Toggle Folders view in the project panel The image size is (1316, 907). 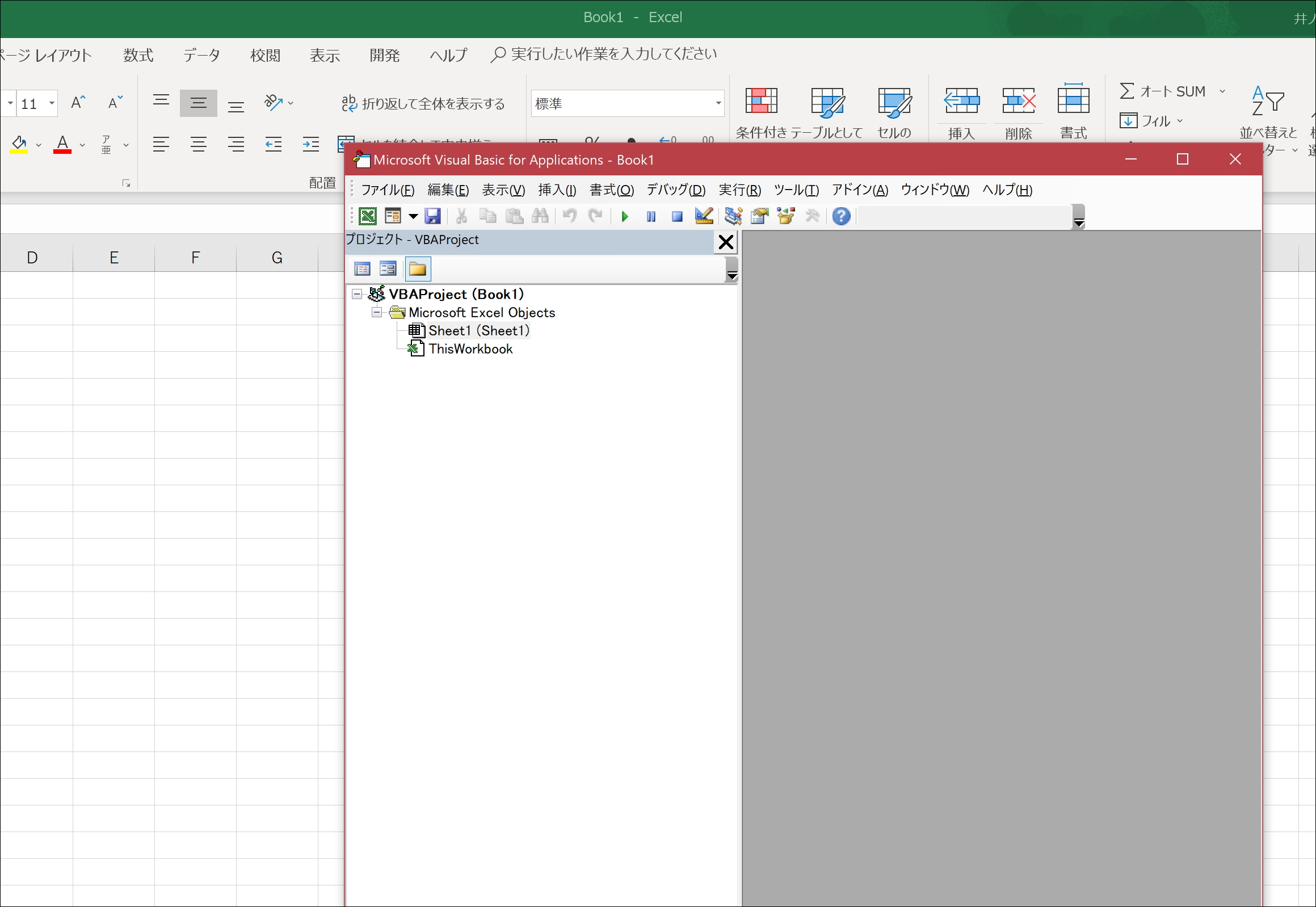pyautogui.click(x=418, y=269)
